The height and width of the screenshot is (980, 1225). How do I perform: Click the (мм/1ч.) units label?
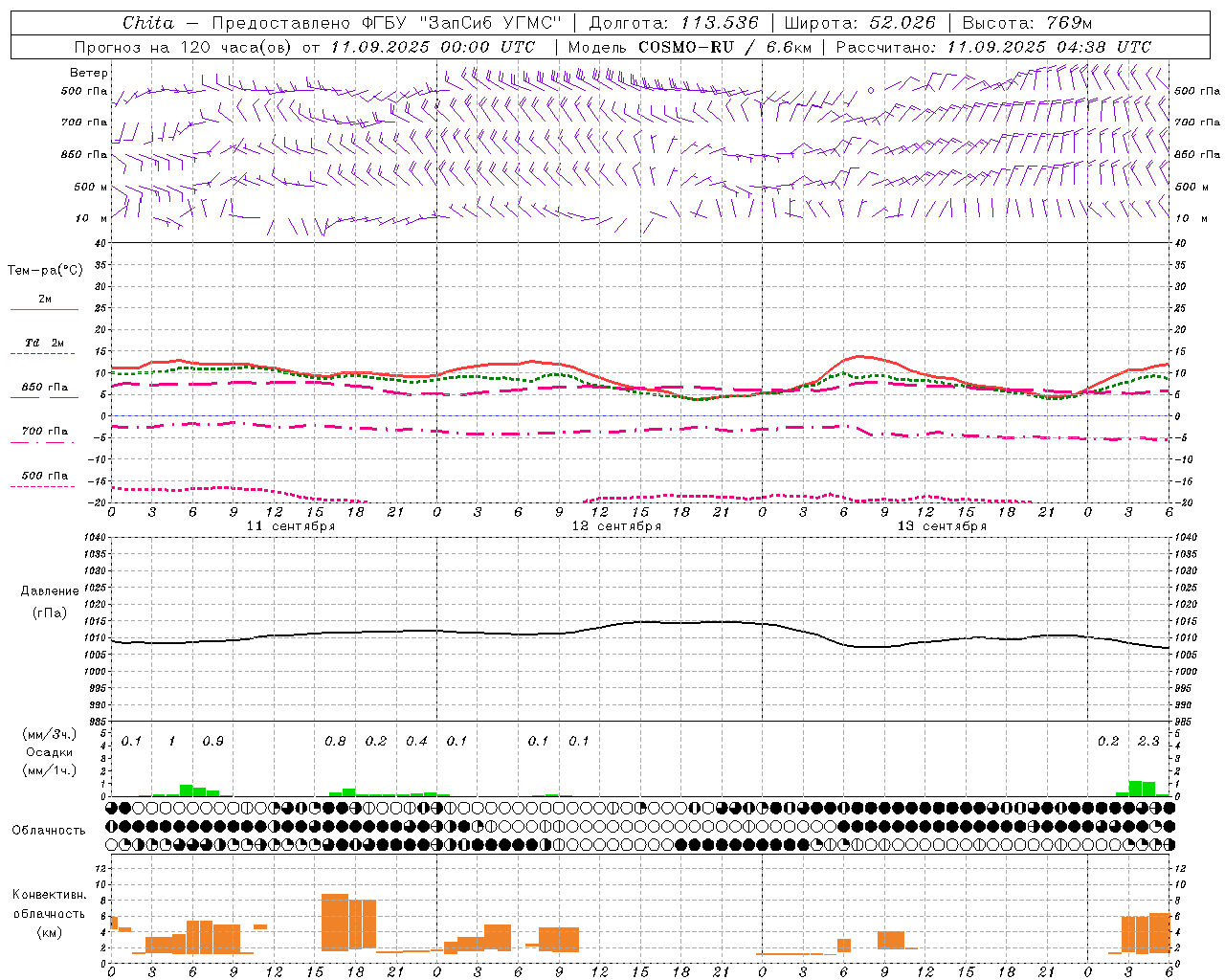(49, 770)
